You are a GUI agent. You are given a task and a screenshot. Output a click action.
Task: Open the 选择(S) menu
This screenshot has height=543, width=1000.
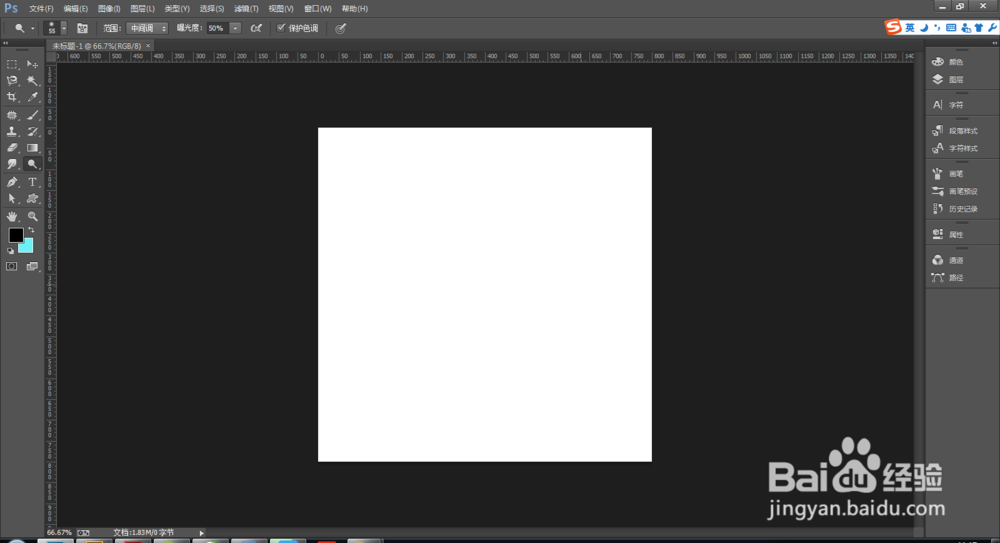click(x=211, y=9)
